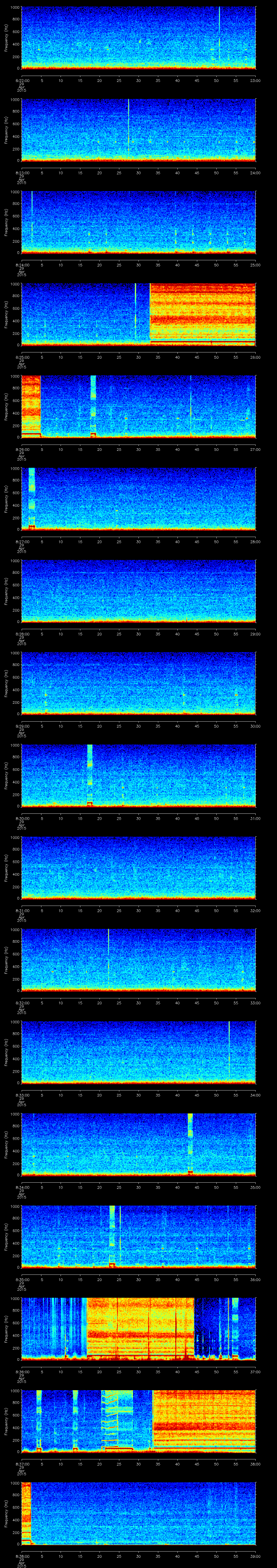Open the spectrogram panel starting at 8:29:00
The image size is (277, 1568).
138,683
